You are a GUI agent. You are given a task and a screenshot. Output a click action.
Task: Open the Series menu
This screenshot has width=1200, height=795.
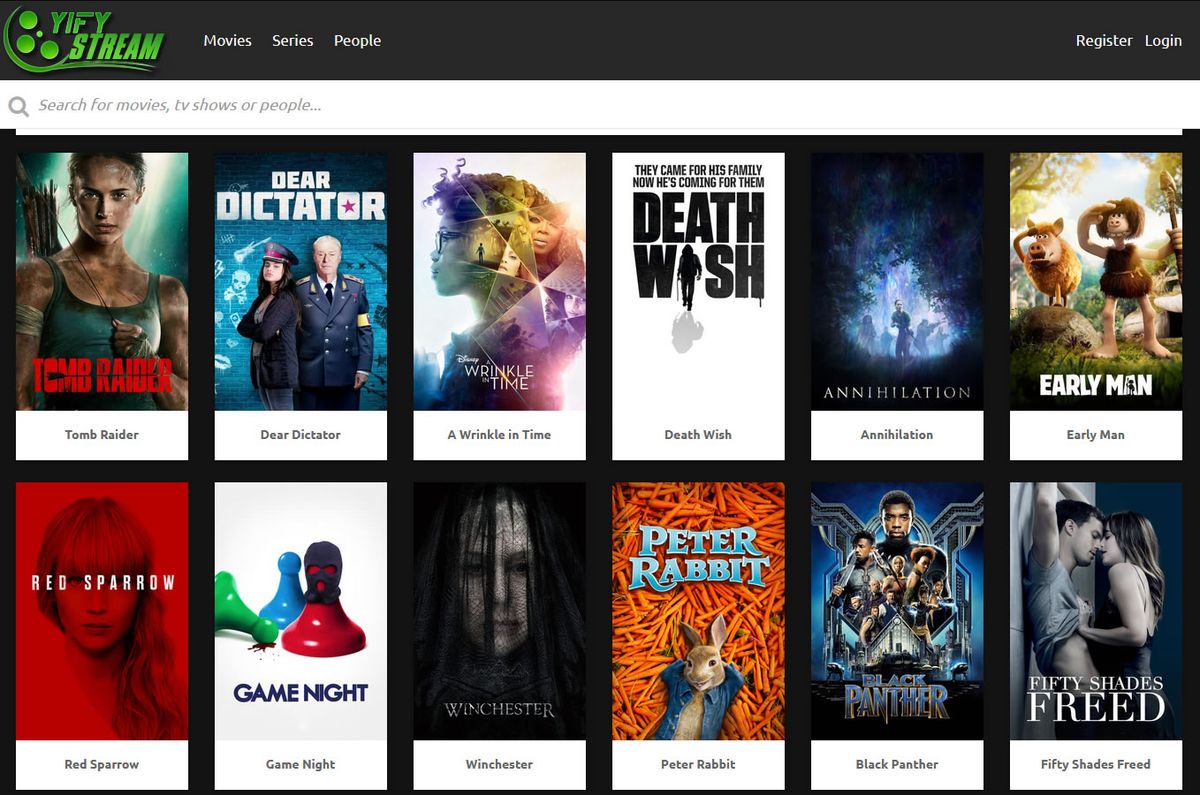(293, 41)
